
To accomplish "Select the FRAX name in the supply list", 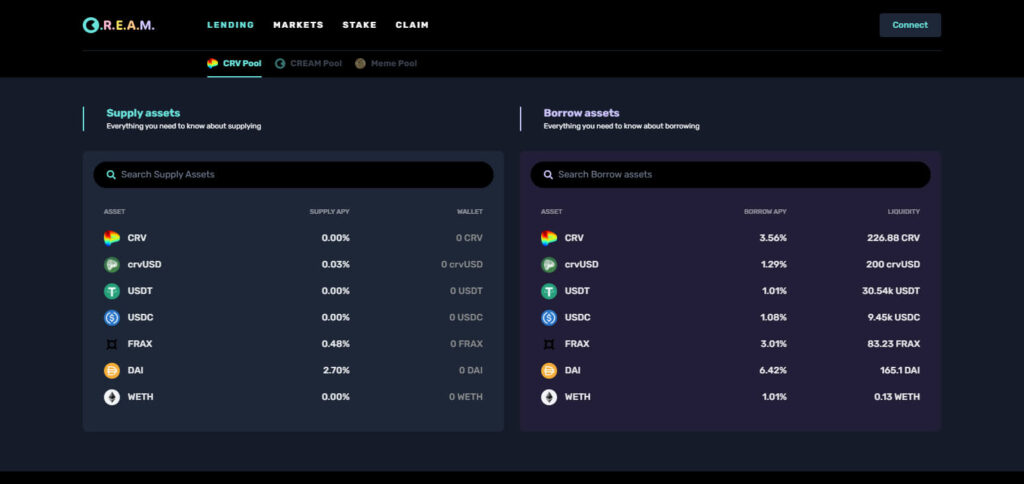I will (140, 344).
